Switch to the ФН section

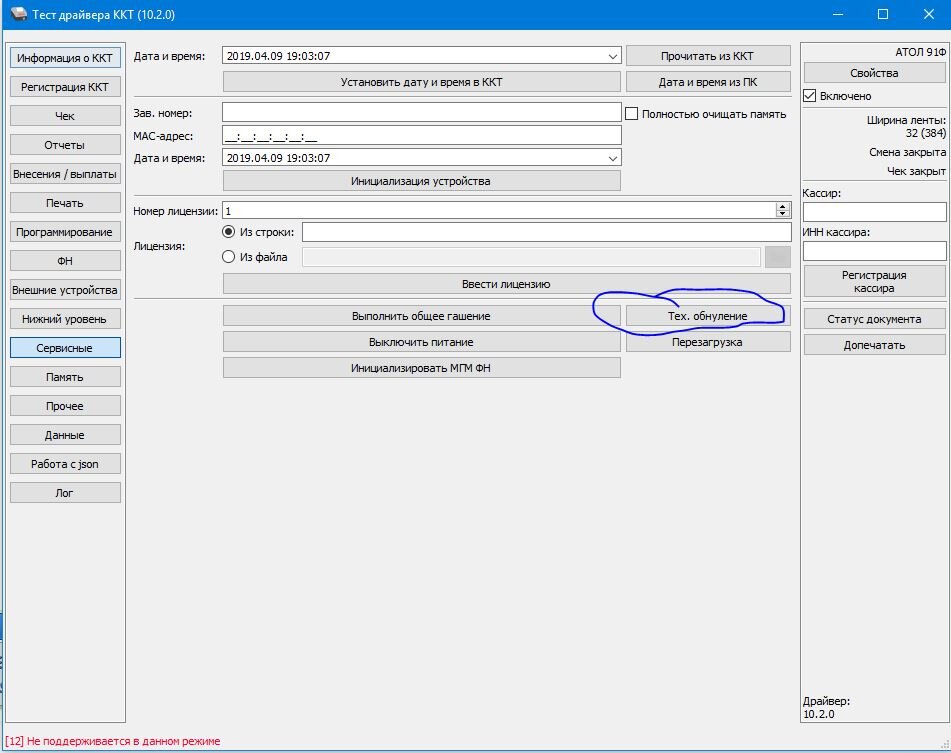tap(65, 261)
